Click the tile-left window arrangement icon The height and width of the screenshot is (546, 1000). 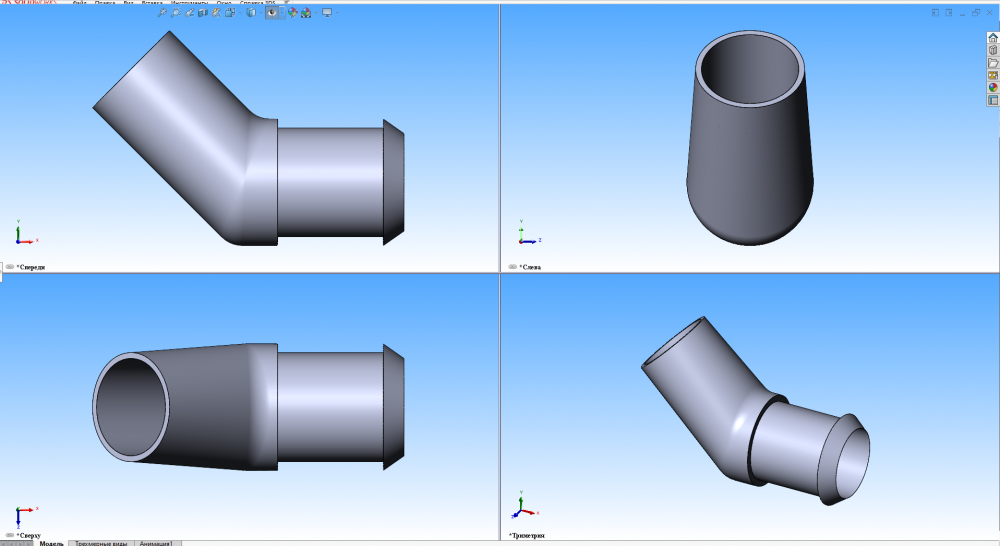pos(935,13)
